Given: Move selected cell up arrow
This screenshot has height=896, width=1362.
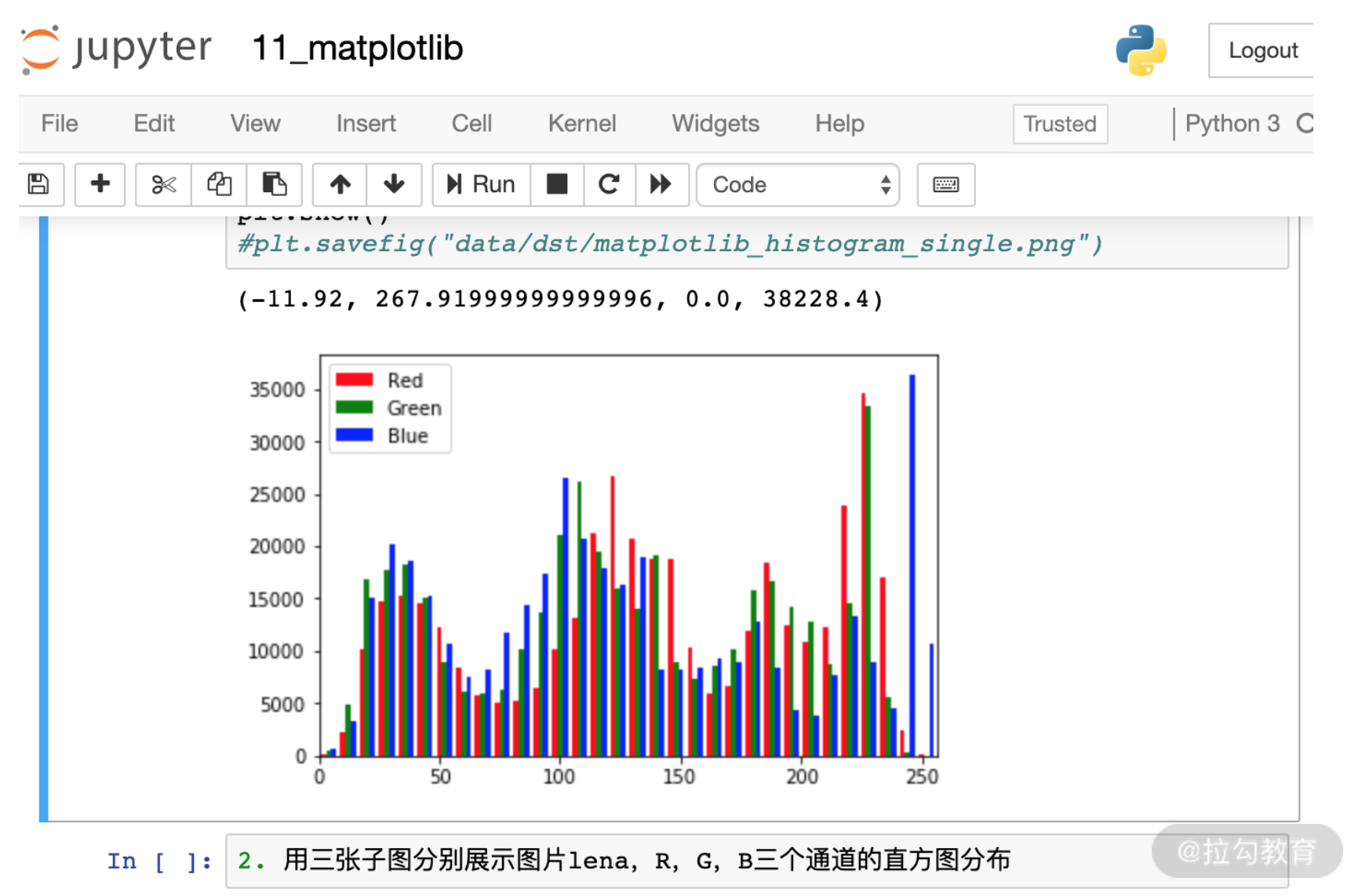Looking at the screenshot, I should [340, 184].
